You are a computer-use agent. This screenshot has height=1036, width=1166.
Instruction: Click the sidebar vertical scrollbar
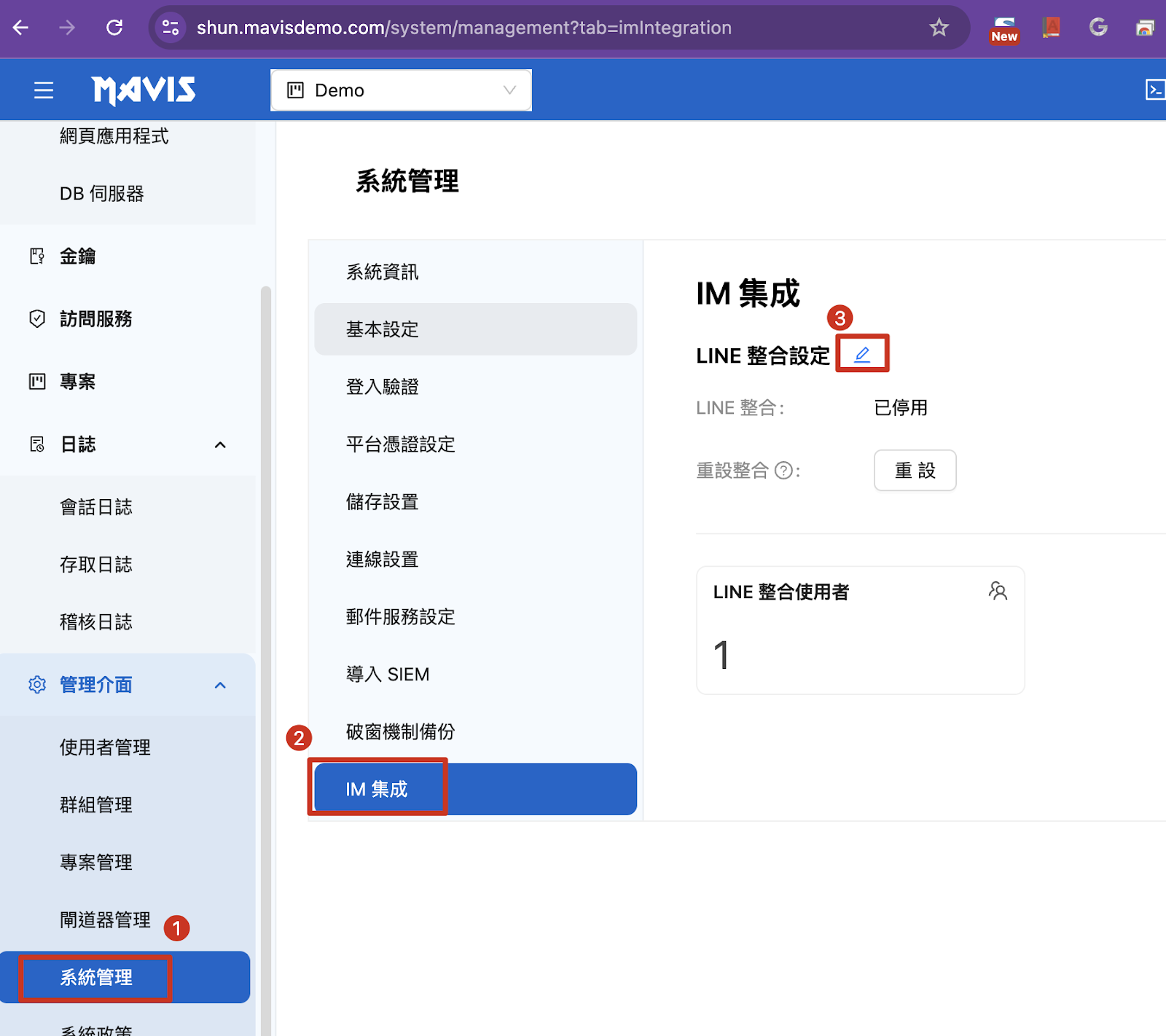266,659
